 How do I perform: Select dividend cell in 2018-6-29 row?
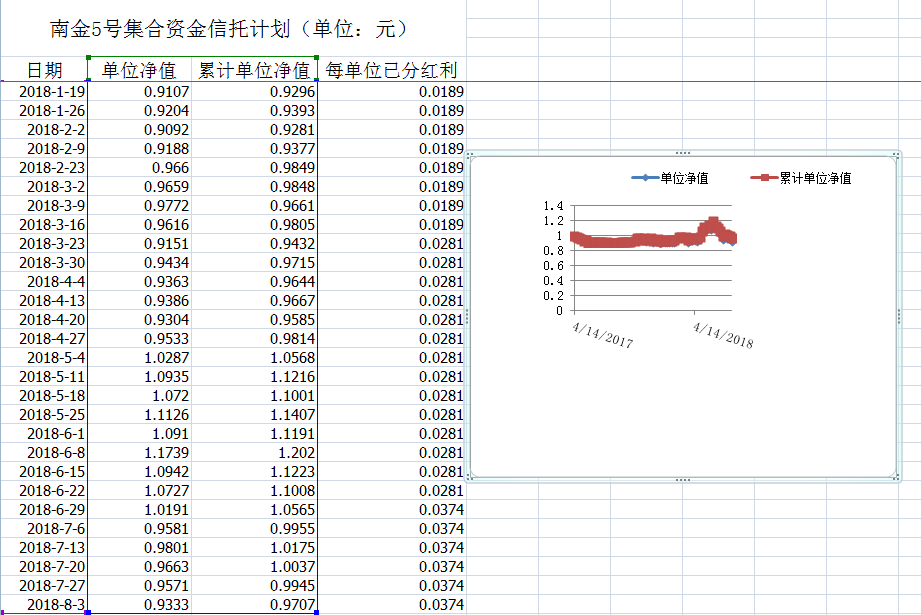tap(392, 509)
